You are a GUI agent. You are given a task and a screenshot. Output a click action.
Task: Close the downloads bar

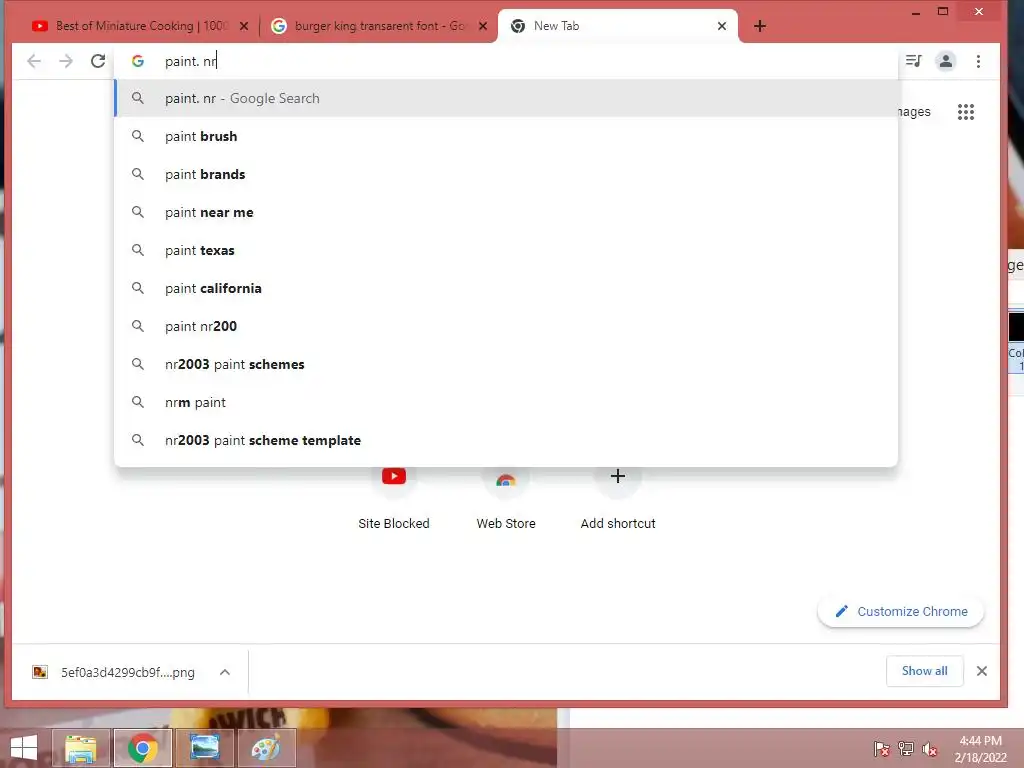tap(982, 671)
